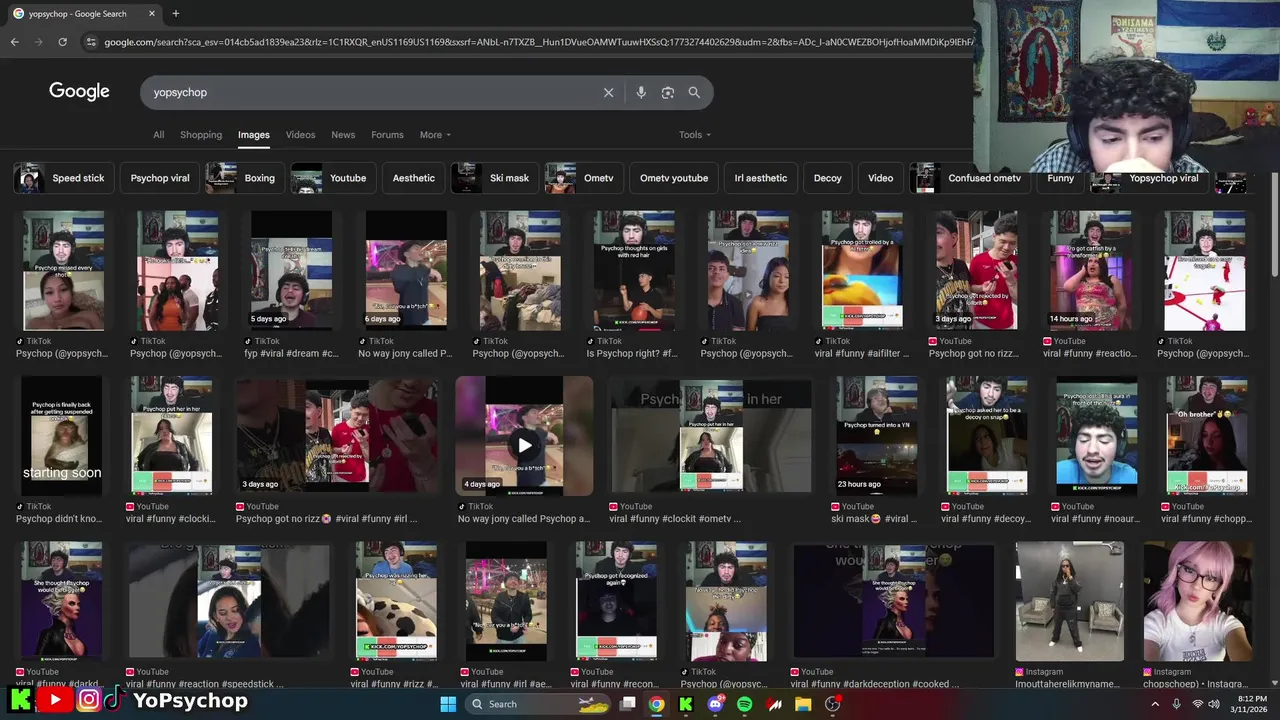The width and height of the screenshot is (1280, 720).
Task: Click the yopsychop search input field
Action: click(x=370, y=92)
